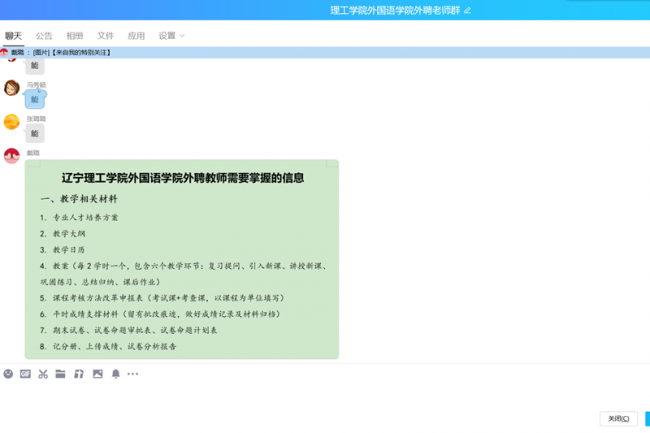Viewport: 650px width, 433px height.
Task: Click the music share icon
Action: click(x=79, y=374)
